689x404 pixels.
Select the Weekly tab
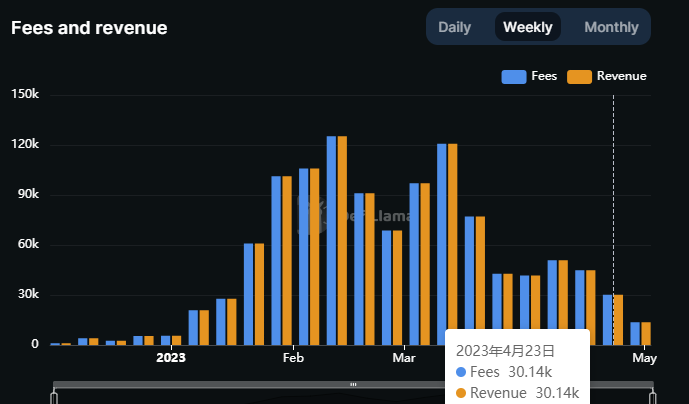coord(527,27)
